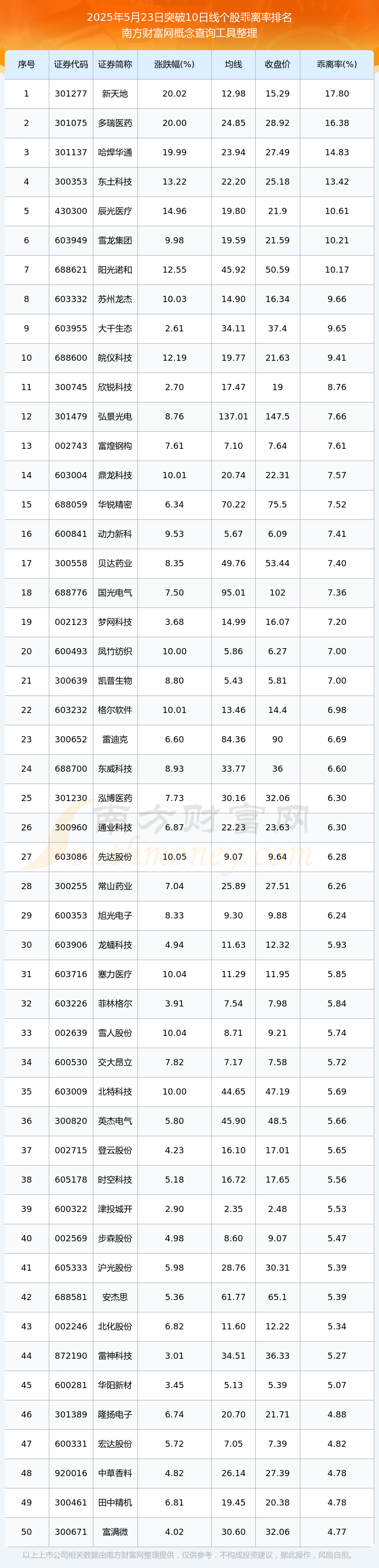This screenshot has width=379, height=1568.
Task: Click stock name 哈焊华通
Action: [x=115, y=152]
